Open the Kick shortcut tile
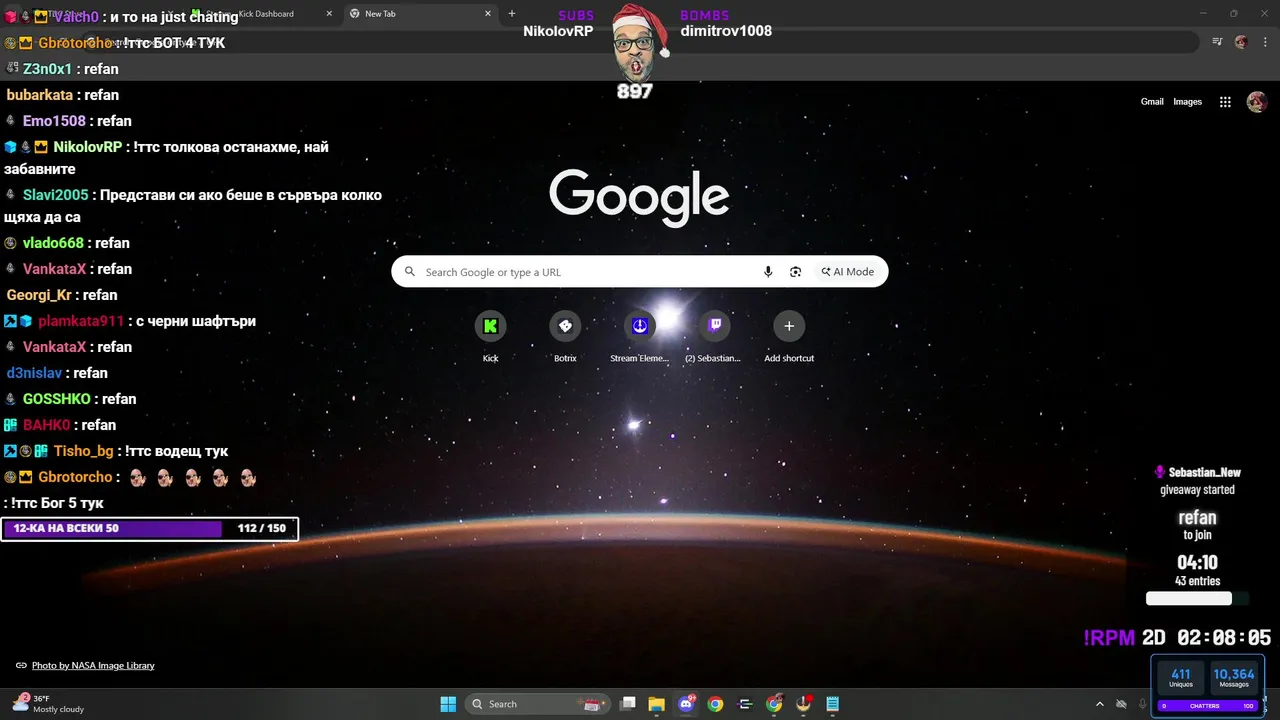 click(x=490, y=326)
